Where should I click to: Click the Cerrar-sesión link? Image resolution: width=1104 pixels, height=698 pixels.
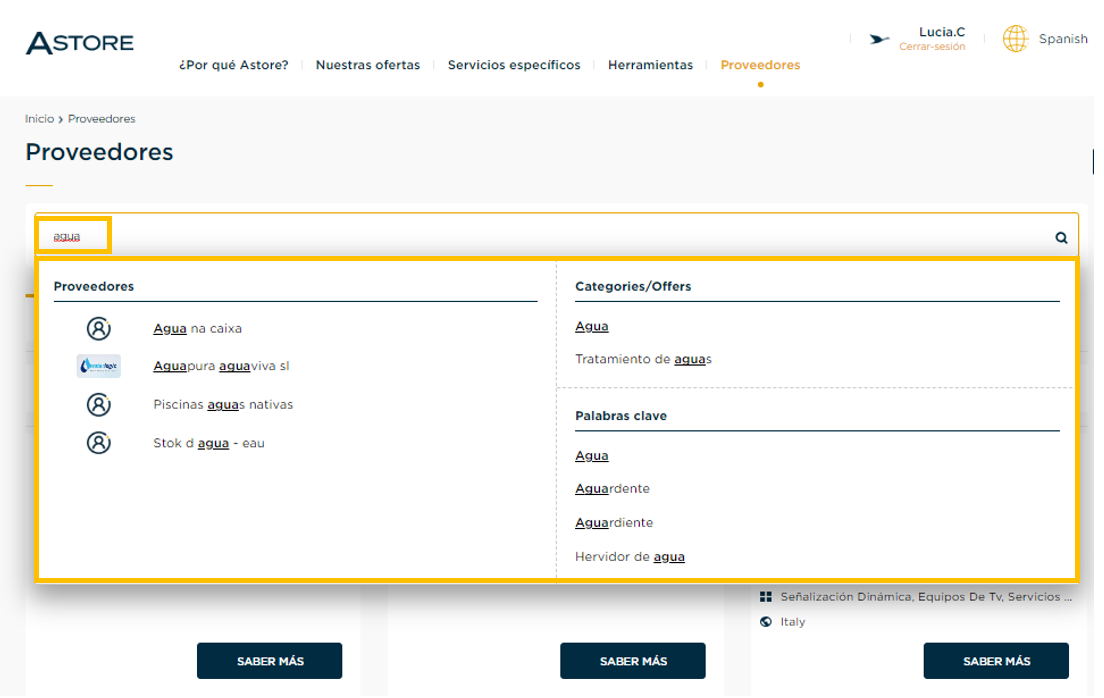coord(932,46)
